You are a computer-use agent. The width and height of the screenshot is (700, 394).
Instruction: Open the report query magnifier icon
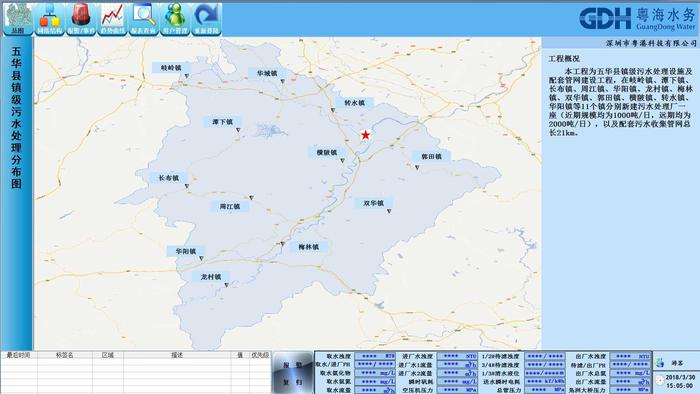click(143, 19)
